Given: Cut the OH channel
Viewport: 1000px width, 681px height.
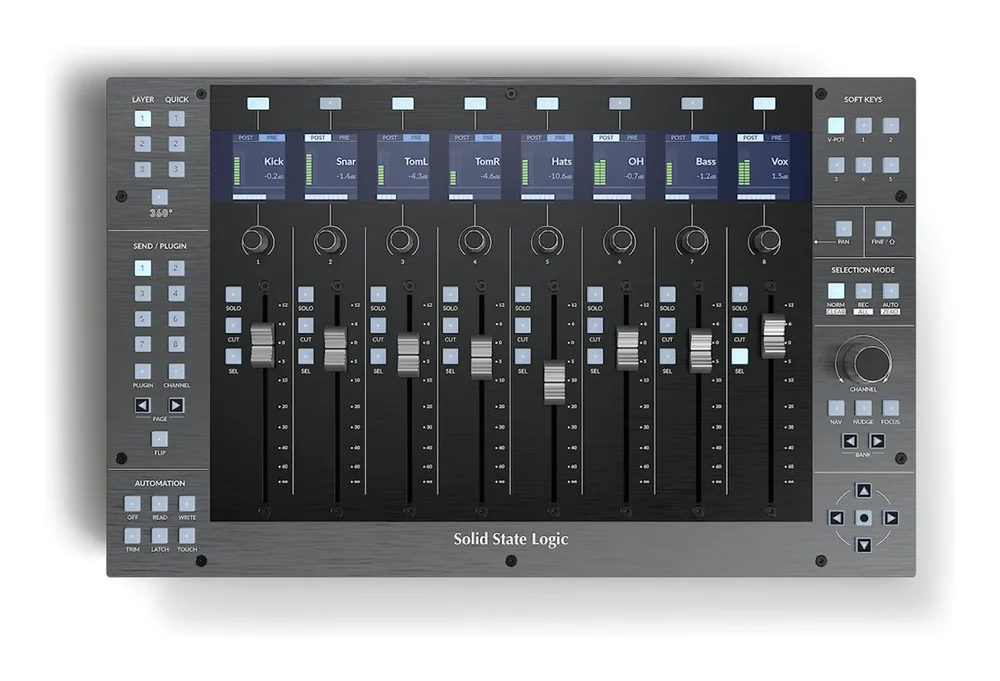Looking at the screenshot, I should click(594, 325).
